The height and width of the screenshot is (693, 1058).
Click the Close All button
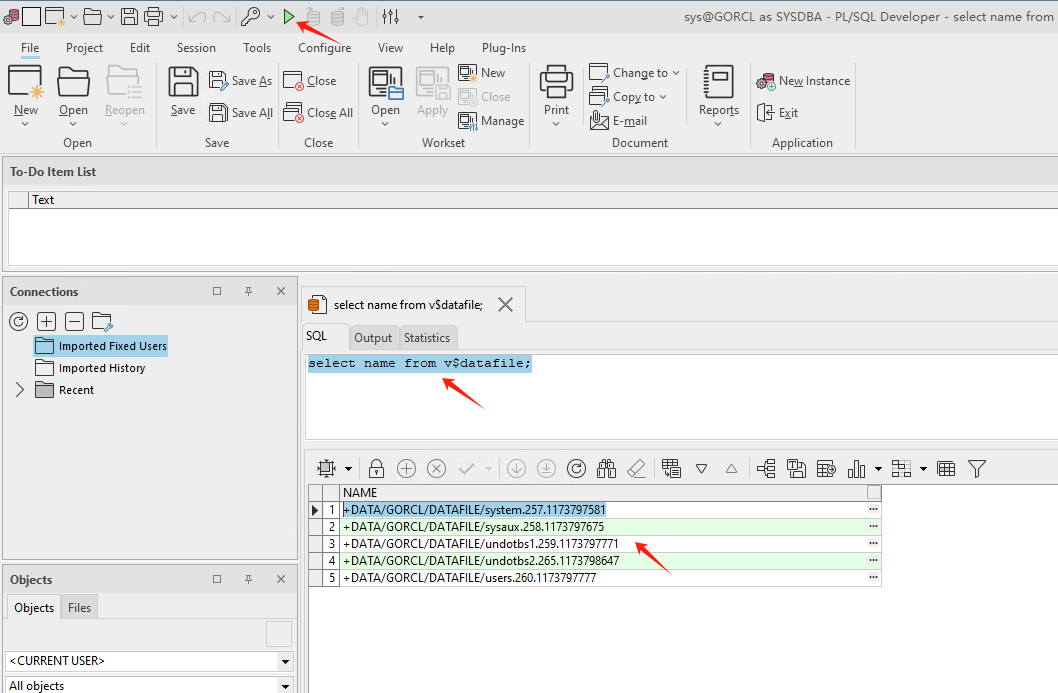[x=318, y=113]
